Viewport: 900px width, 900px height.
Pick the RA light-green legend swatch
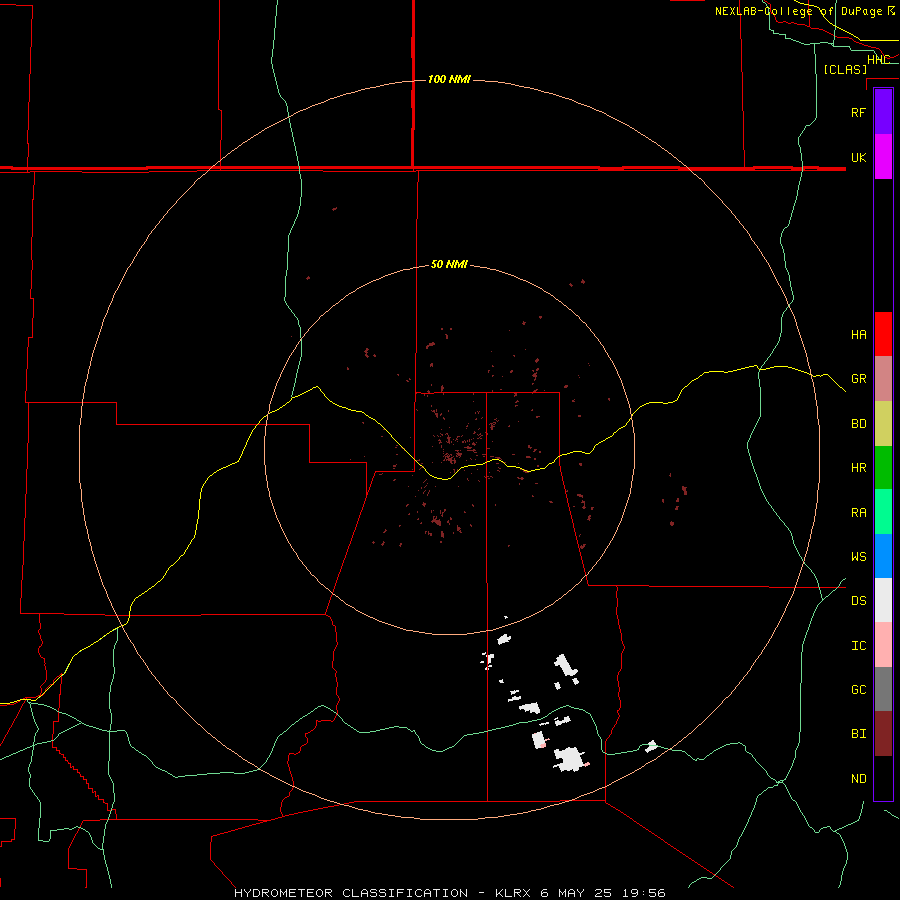(x=883, y=512)
